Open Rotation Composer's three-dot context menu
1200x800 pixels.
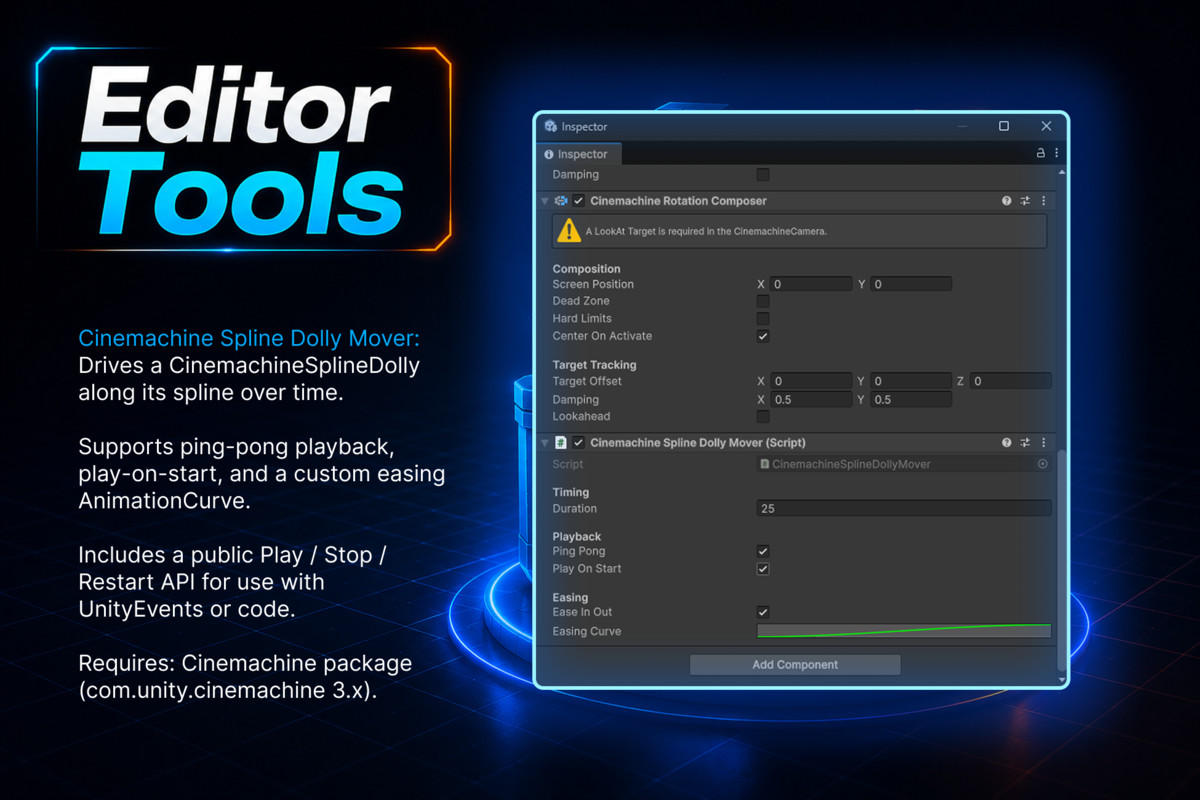[1043, 201]
